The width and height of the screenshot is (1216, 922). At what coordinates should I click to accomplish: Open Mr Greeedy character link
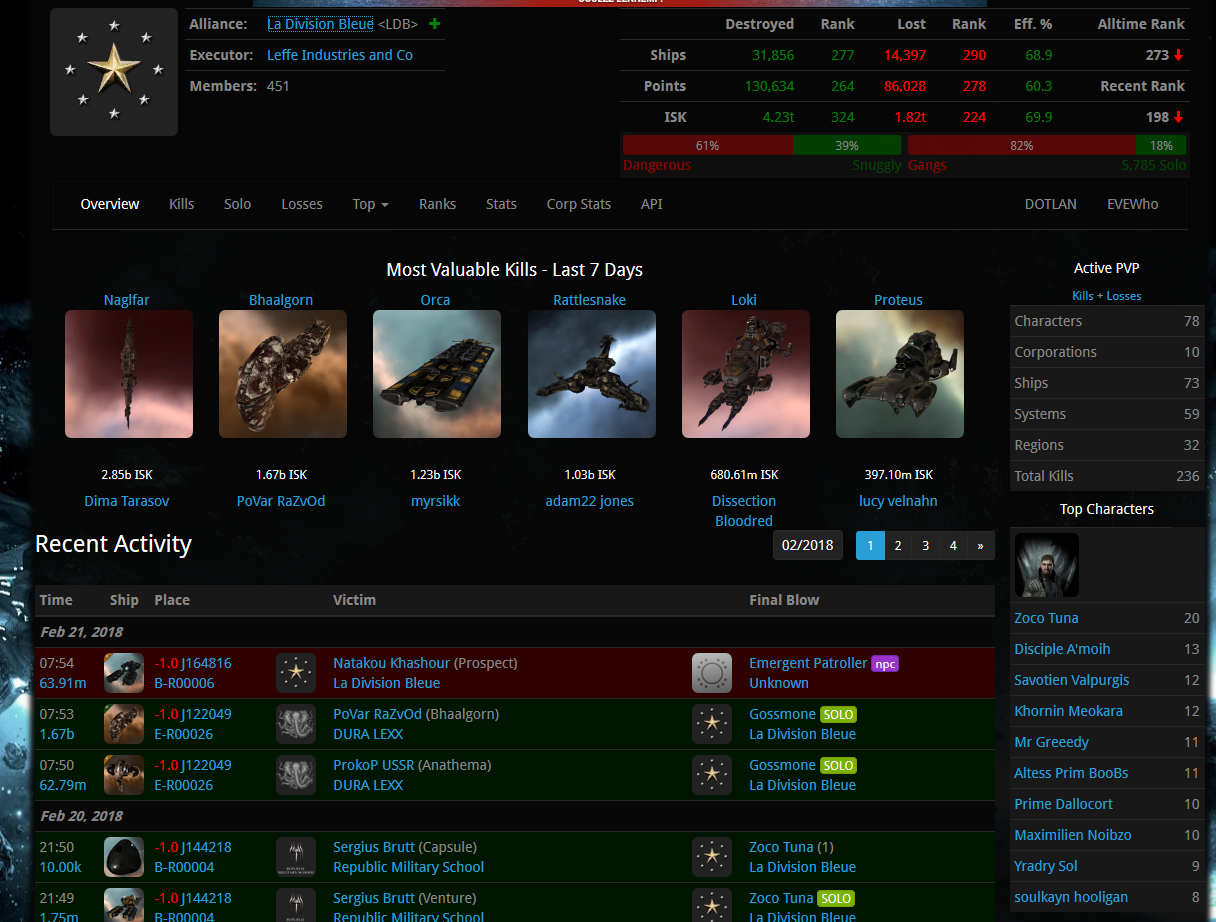pos(1051,742)
